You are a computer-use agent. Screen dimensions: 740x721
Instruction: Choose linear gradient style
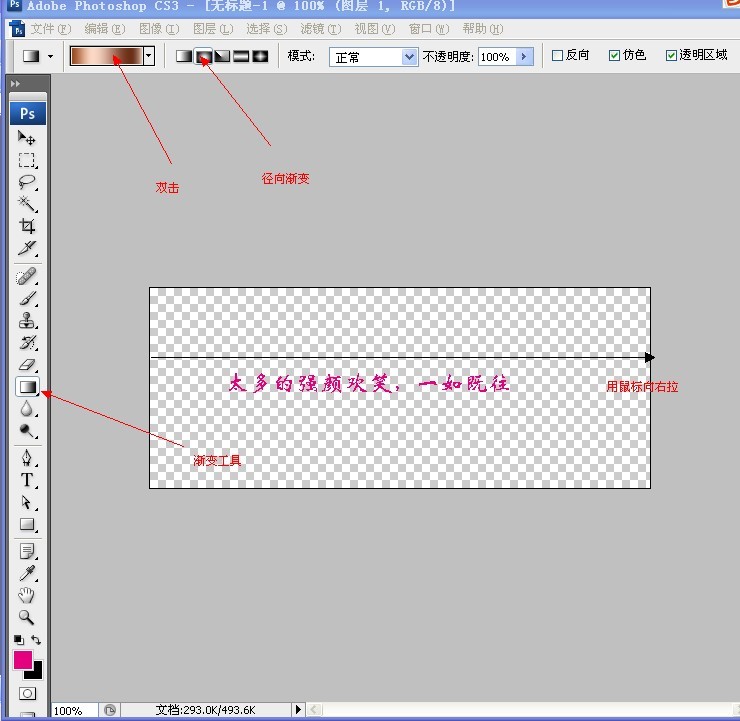point(184,56)
